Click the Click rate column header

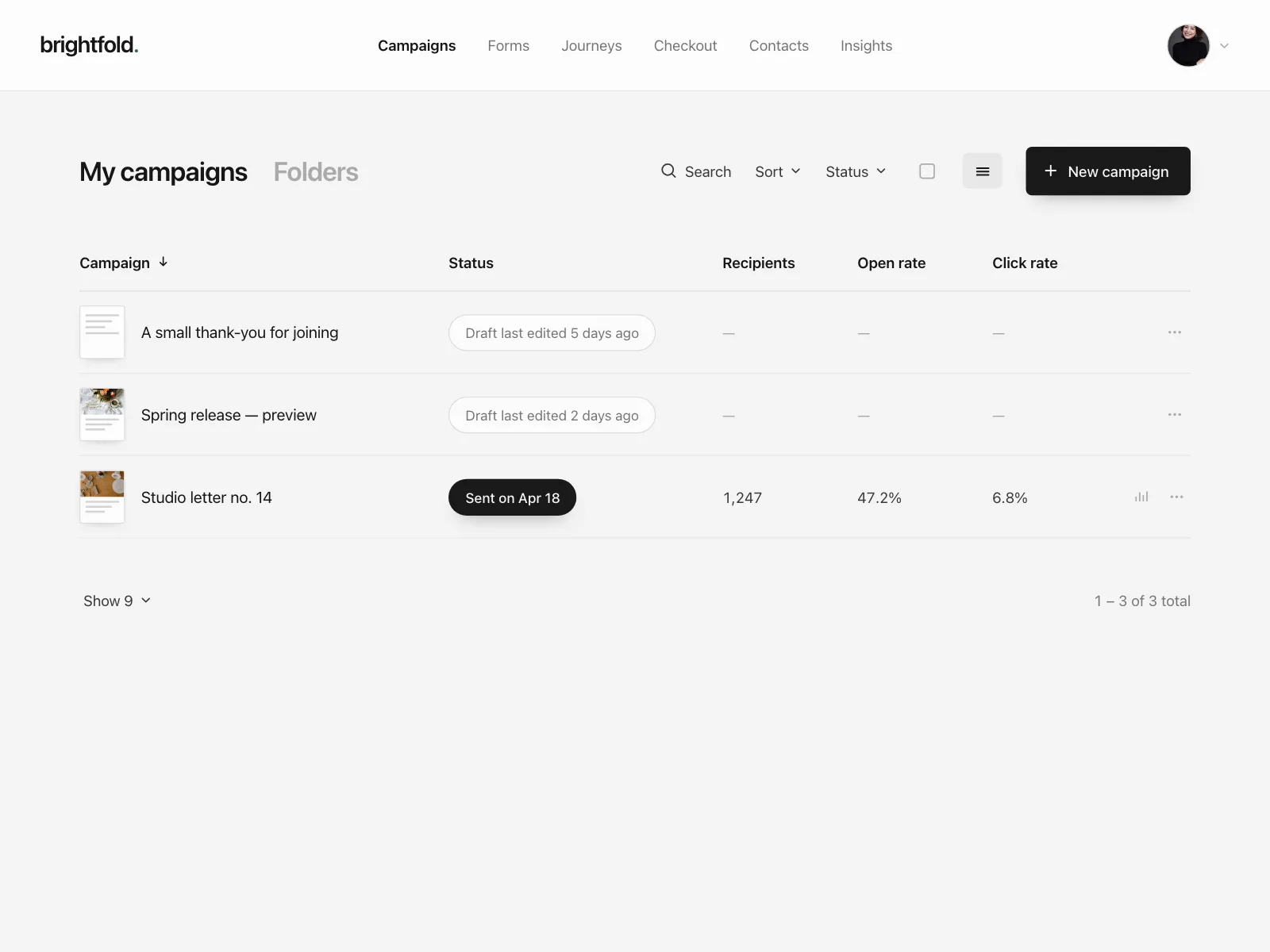coord(1025,263)
